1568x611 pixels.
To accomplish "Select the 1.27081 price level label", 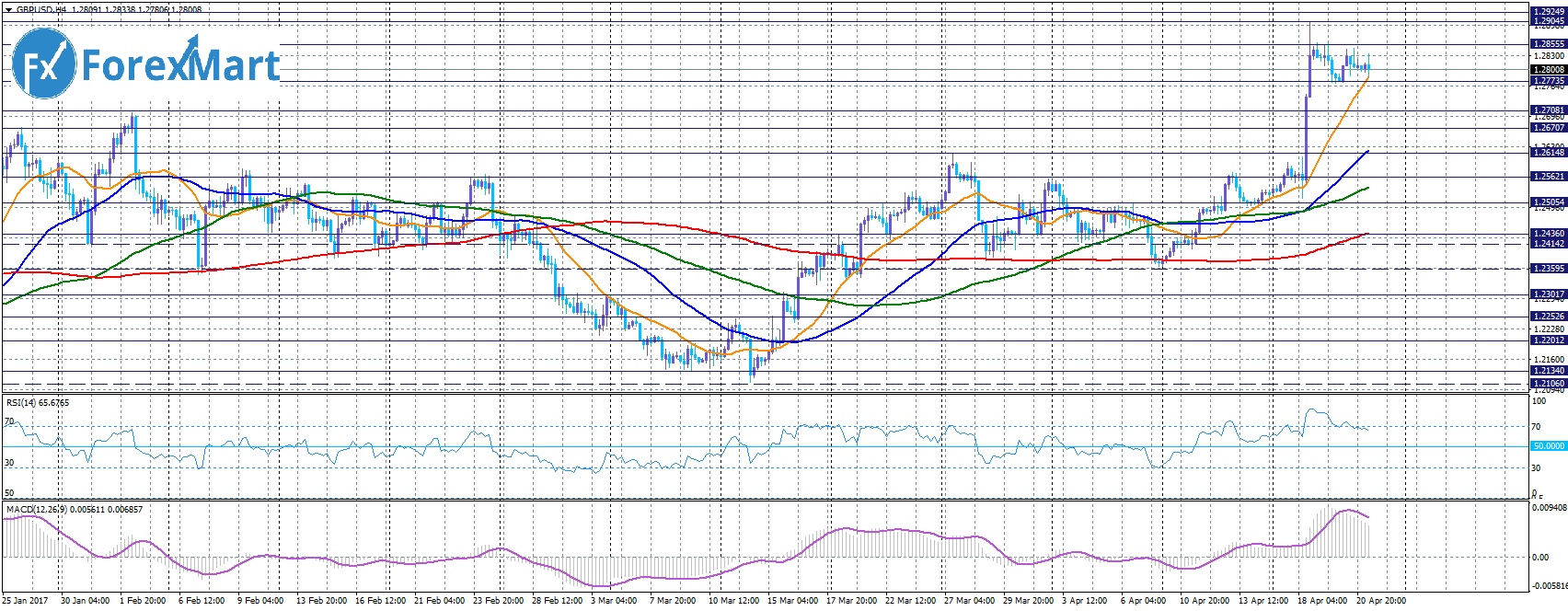I will (1548, 110).
